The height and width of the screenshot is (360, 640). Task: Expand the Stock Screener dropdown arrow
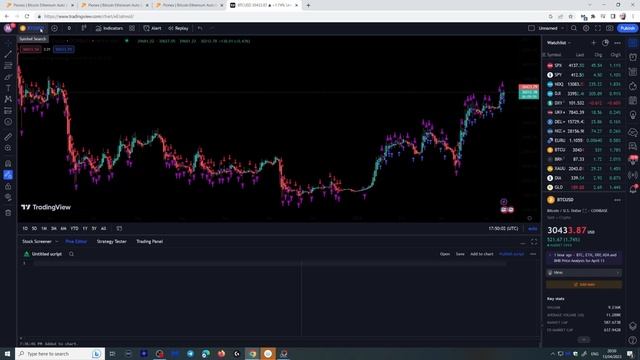(57, 242)
